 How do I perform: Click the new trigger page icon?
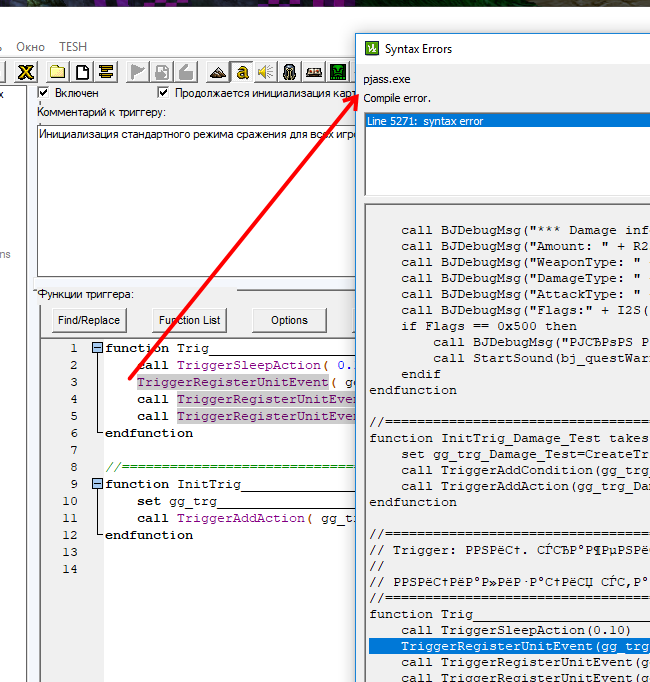click(x=82, y=72)
